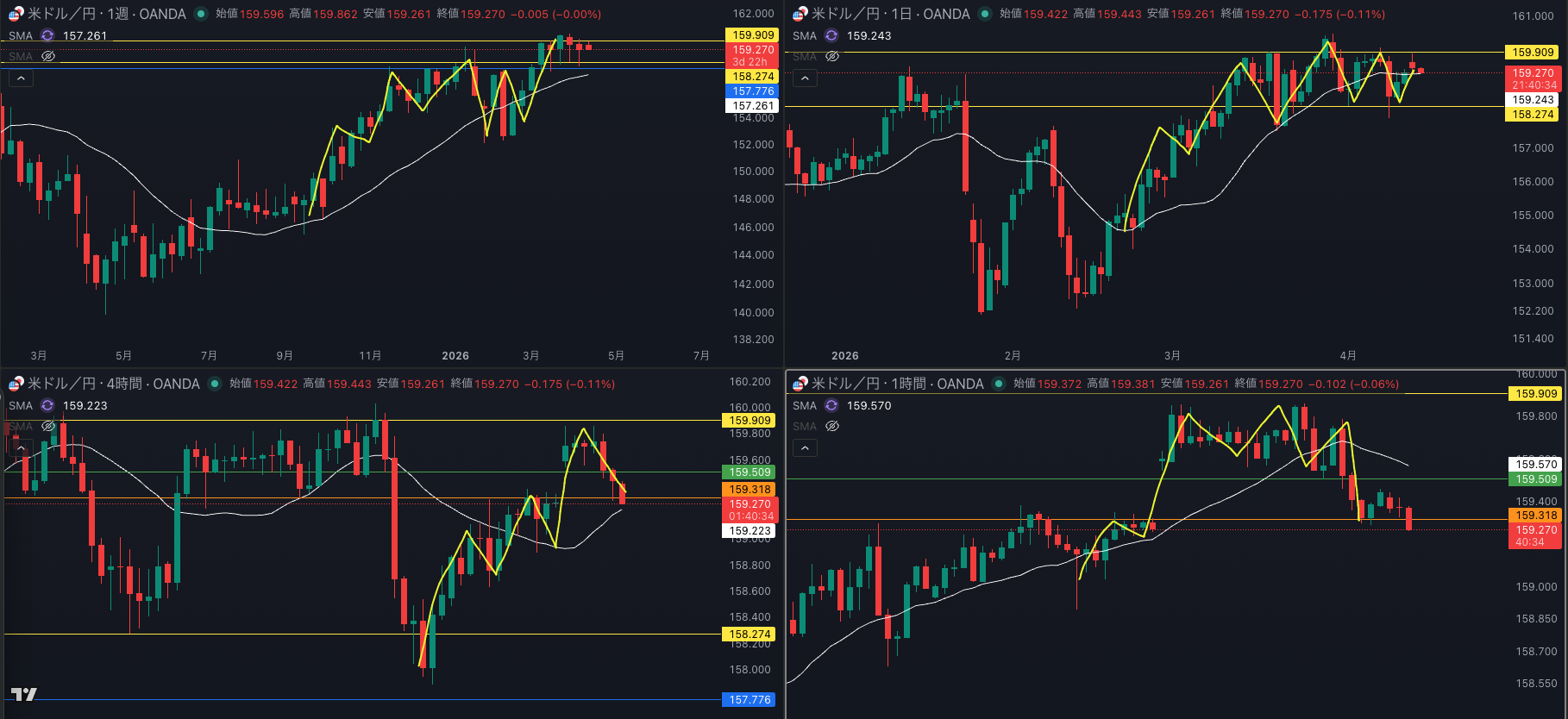The image size is (1568, 719).
Task: Click the USD/JPY flag icon on weekly chart
Action: click(x=16, y=14)
